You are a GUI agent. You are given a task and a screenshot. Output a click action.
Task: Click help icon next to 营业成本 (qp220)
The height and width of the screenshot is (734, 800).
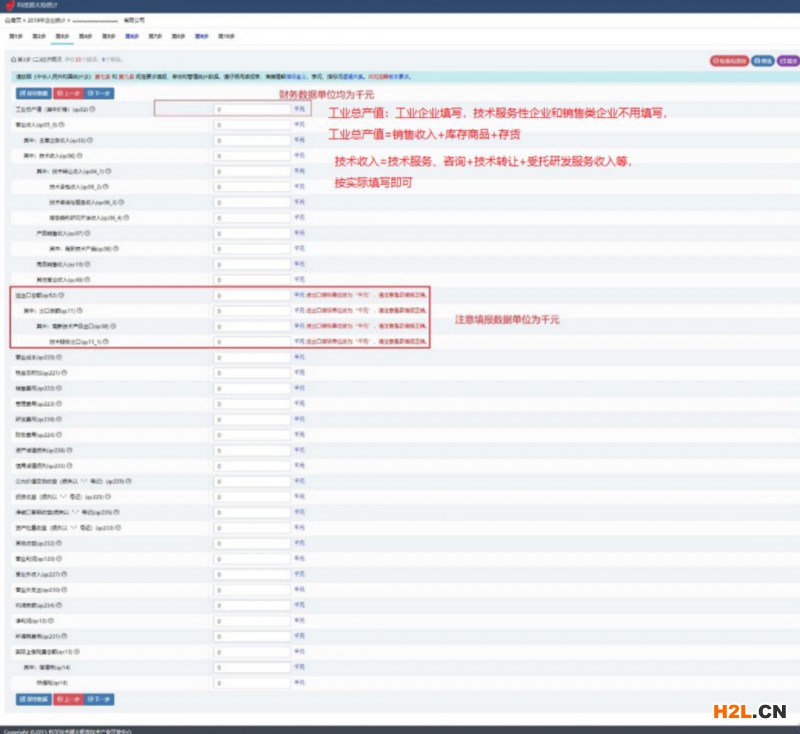[x=59, y=357]
